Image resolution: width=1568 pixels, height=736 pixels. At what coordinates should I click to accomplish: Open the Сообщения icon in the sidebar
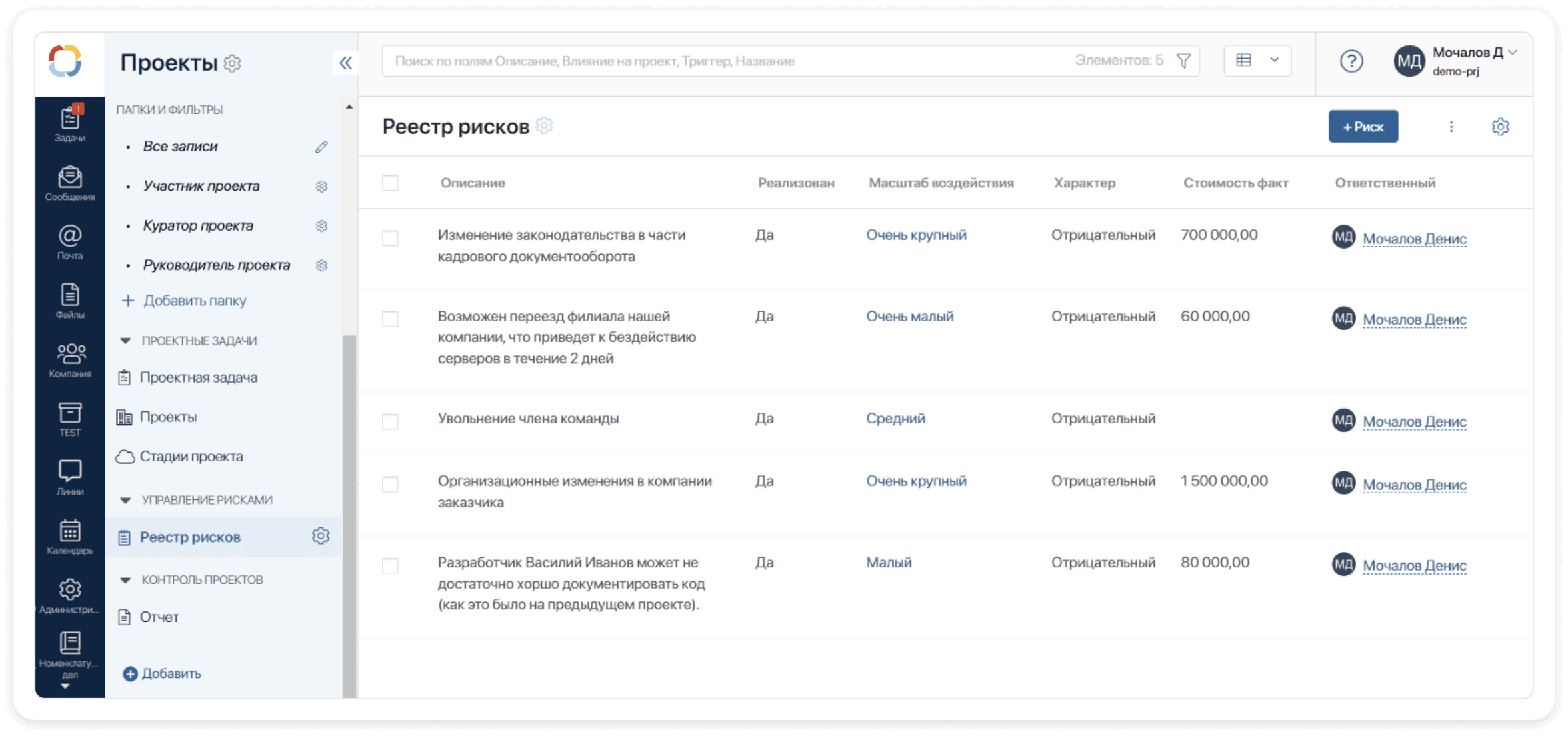pyautogui.click(x=69, y=180)
